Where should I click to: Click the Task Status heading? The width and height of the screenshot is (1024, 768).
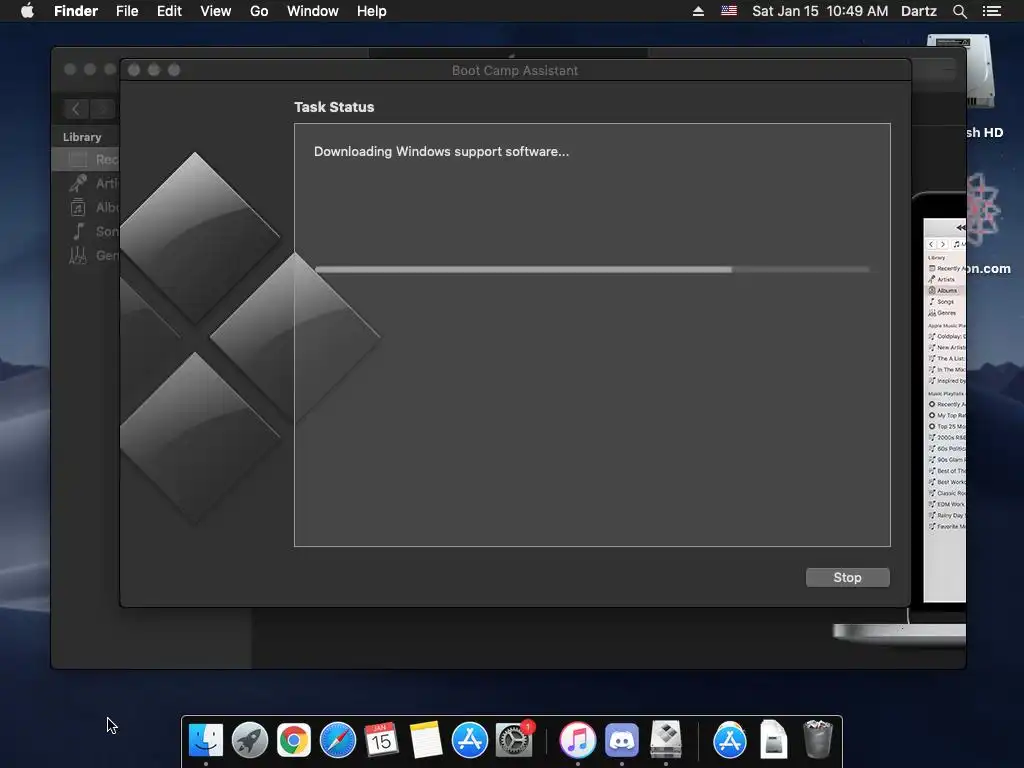pyautogui.click(x=334, y=107)
